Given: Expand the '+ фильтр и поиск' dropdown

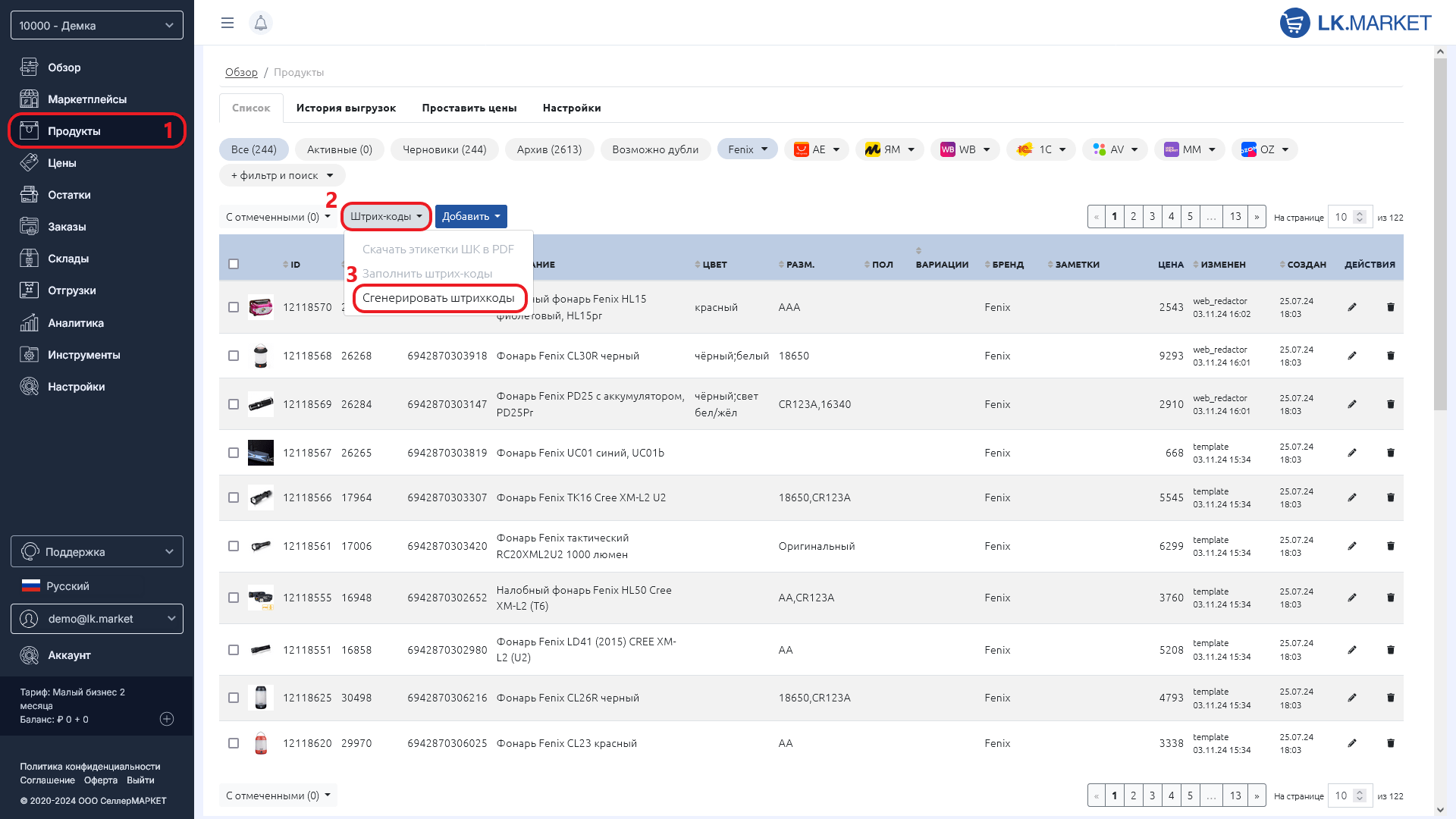Looking at the screenshot, I should (x=282, y=176).
